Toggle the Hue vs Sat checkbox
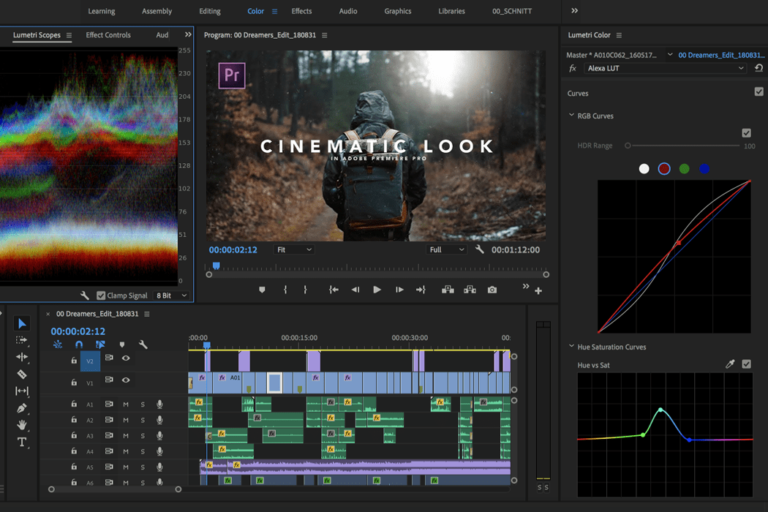 [x=746, y=364]
